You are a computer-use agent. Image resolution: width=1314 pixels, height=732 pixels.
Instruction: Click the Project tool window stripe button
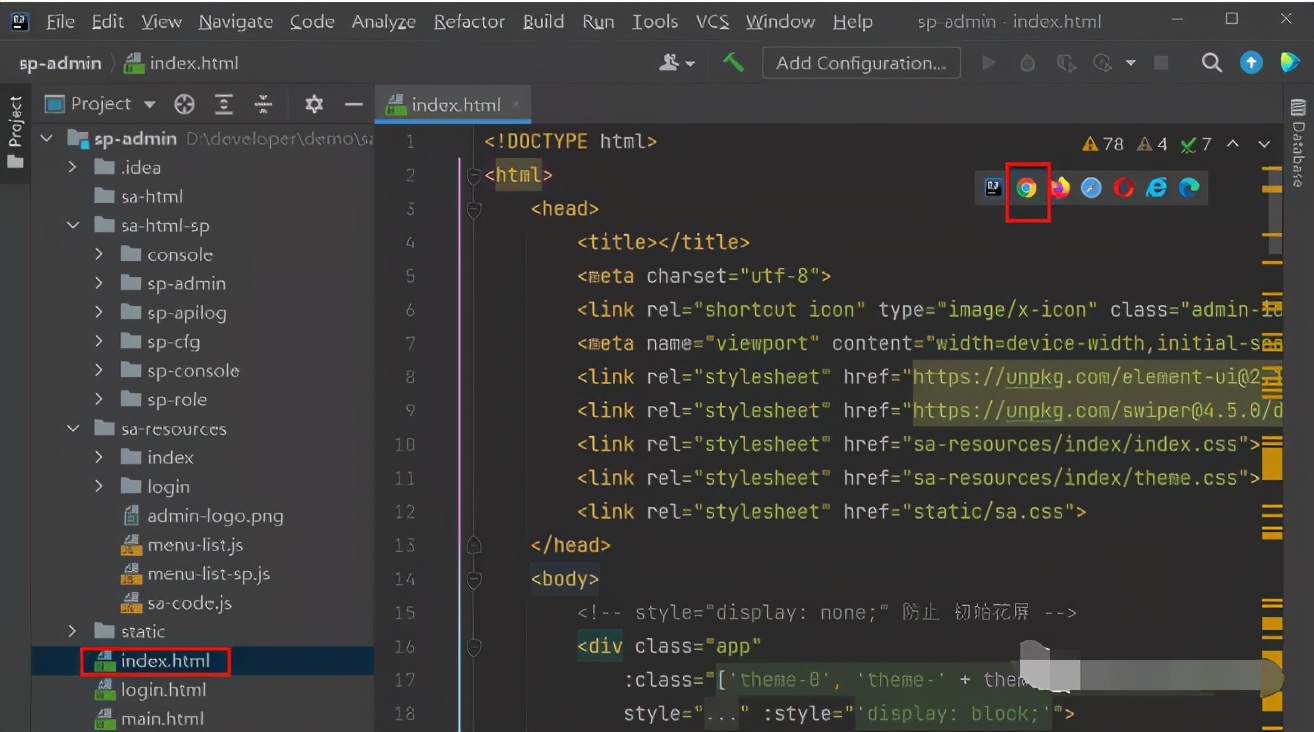pos(15,132)
